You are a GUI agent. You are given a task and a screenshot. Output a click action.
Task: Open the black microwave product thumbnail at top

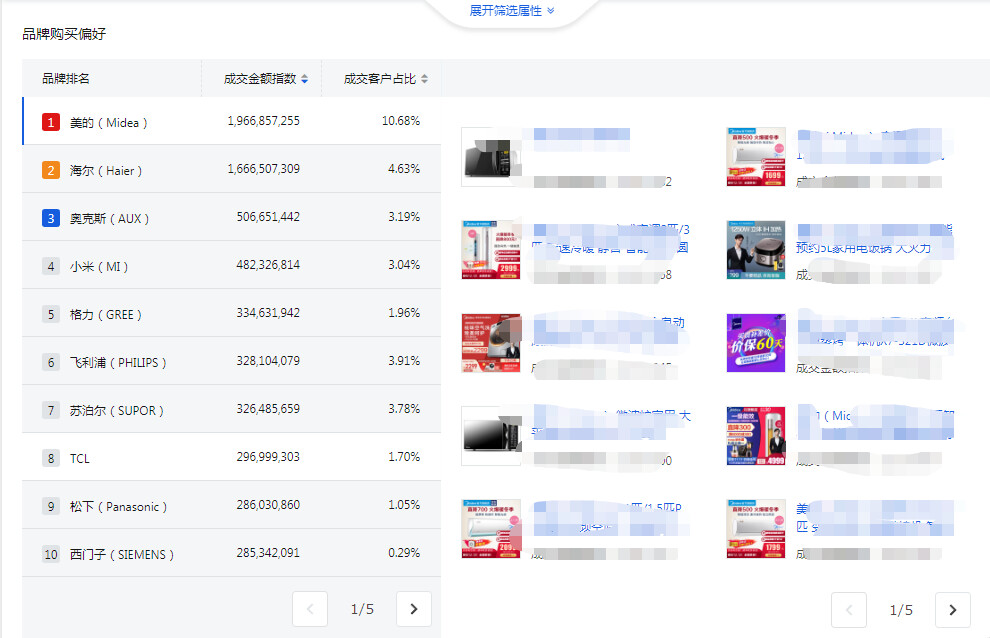pyautogui.click(x=491, y=157)
